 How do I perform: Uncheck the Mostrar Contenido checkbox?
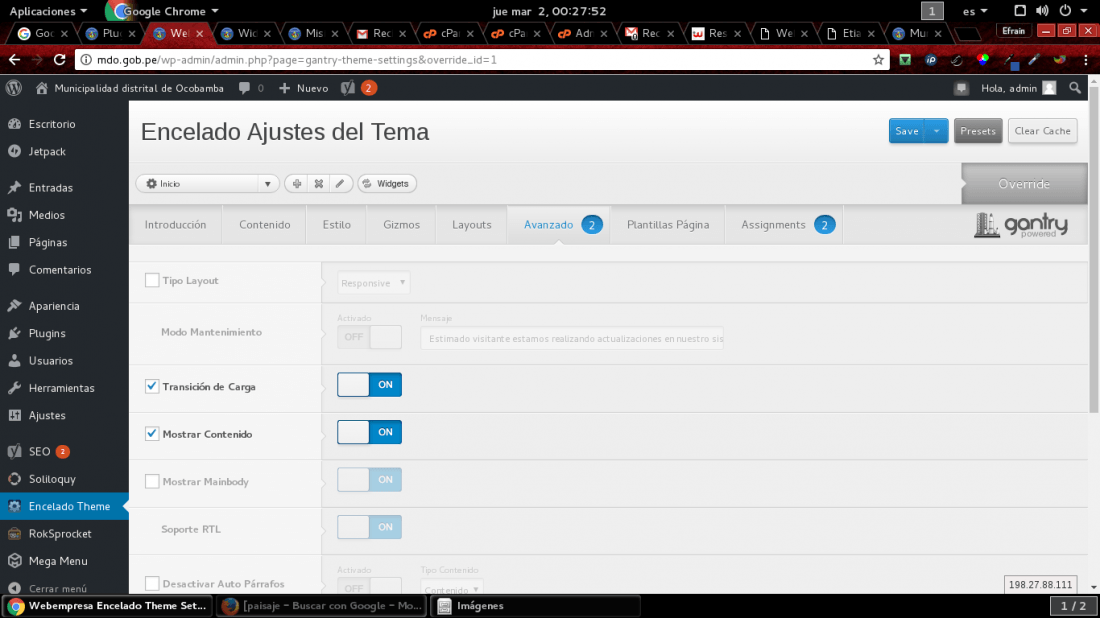tap(152, 434)
